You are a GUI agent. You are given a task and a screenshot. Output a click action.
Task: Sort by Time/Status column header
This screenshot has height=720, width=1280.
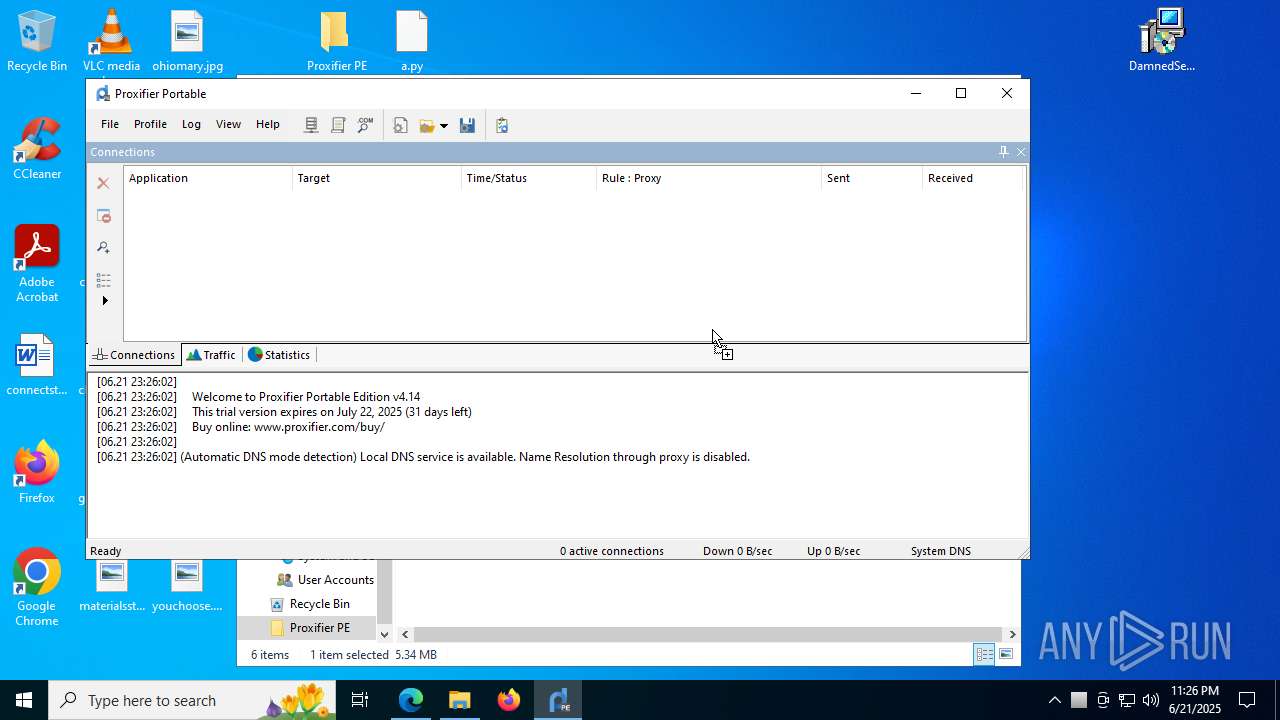[x=529, y=178]
